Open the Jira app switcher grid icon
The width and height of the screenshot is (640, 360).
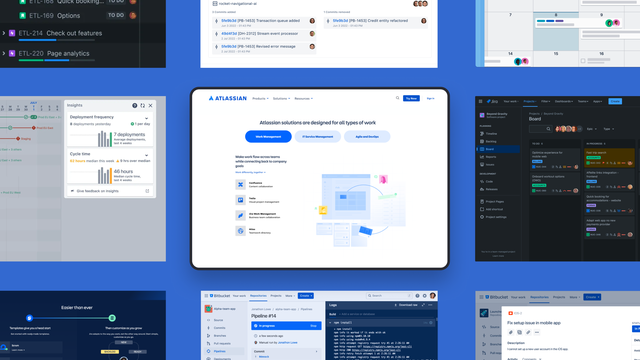tap(480, 101)
